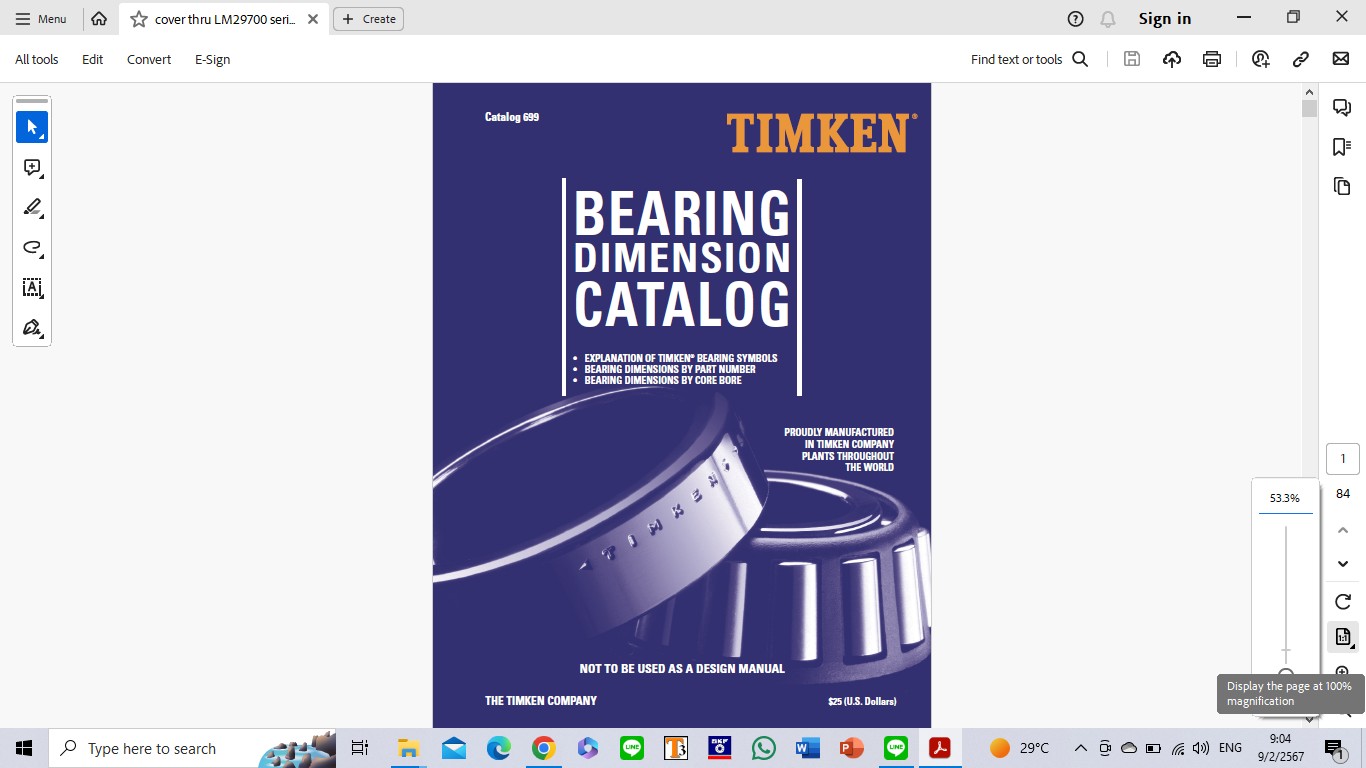Open the comments panel on right
This screenshot has height=768, width=1366.
click(1342, 108)
